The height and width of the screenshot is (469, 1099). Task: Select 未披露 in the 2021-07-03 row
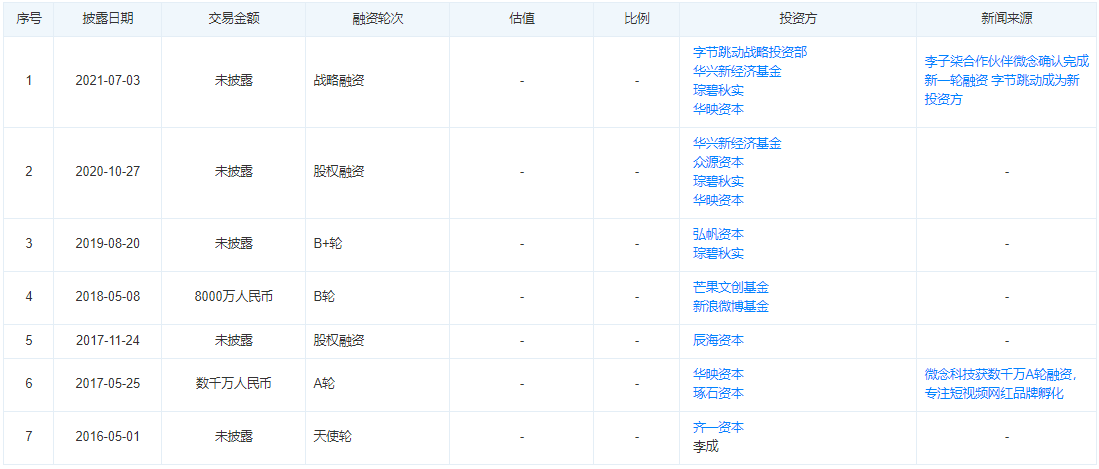tap(233, 81)
